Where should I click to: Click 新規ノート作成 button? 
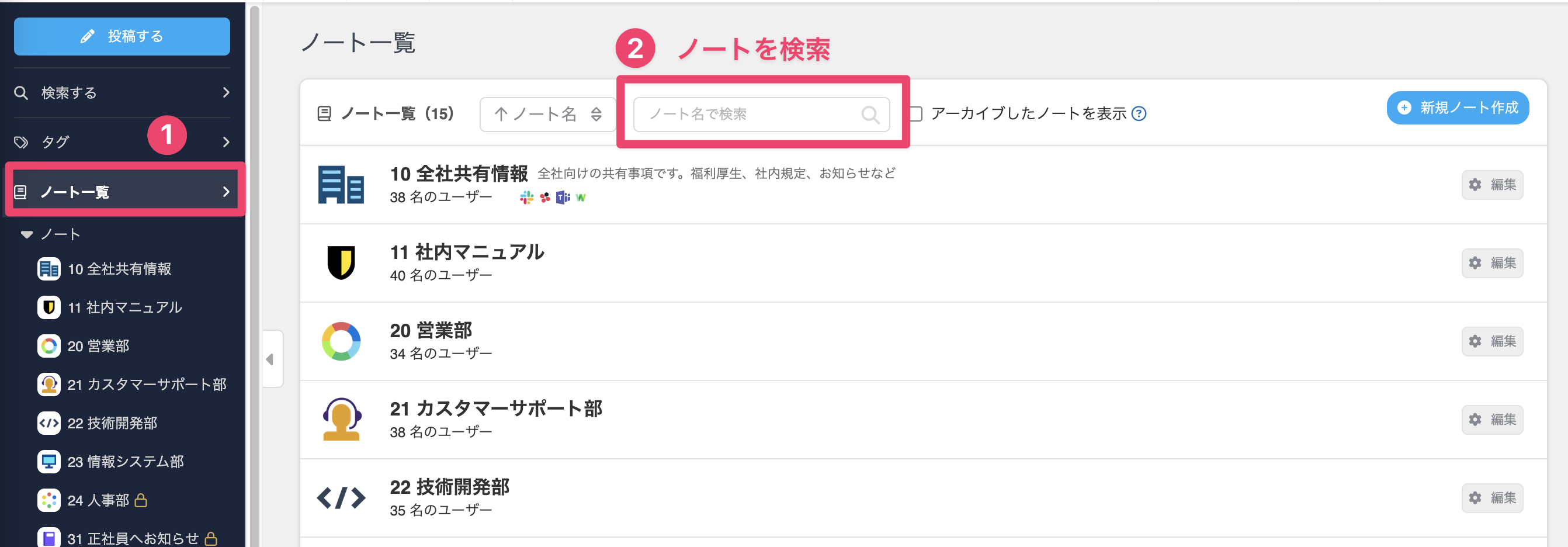(1457, 108)
